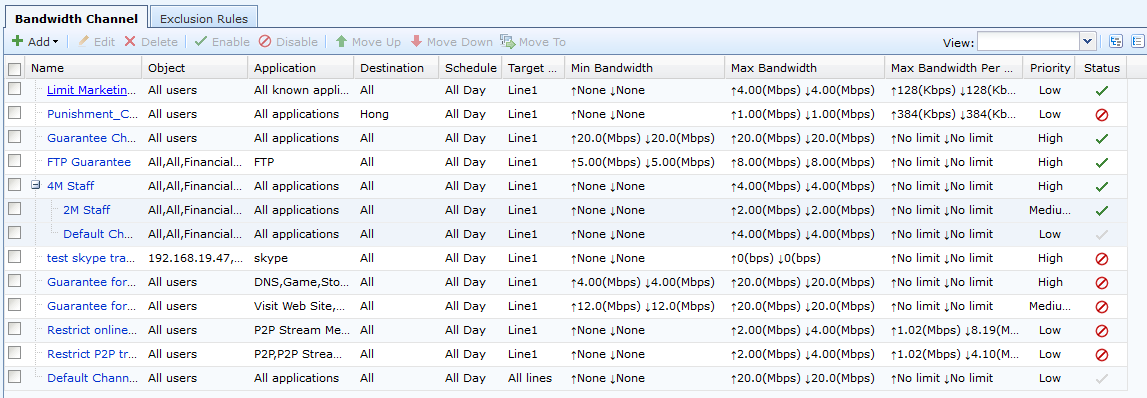
Task: Open the Restrict P2P tr... channel link
Action: coord(91,354)
